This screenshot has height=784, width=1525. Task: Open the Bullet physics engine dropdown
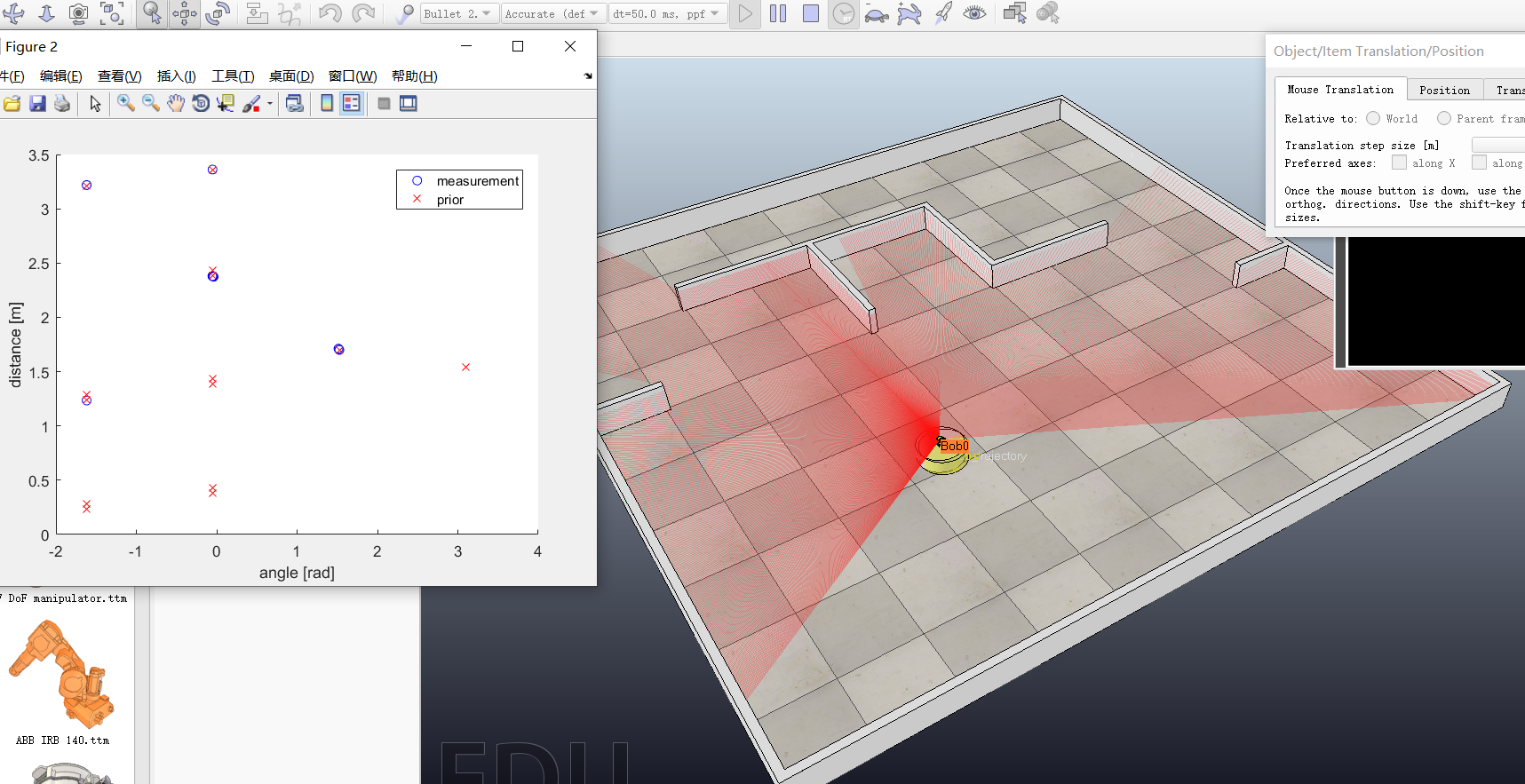457,13
